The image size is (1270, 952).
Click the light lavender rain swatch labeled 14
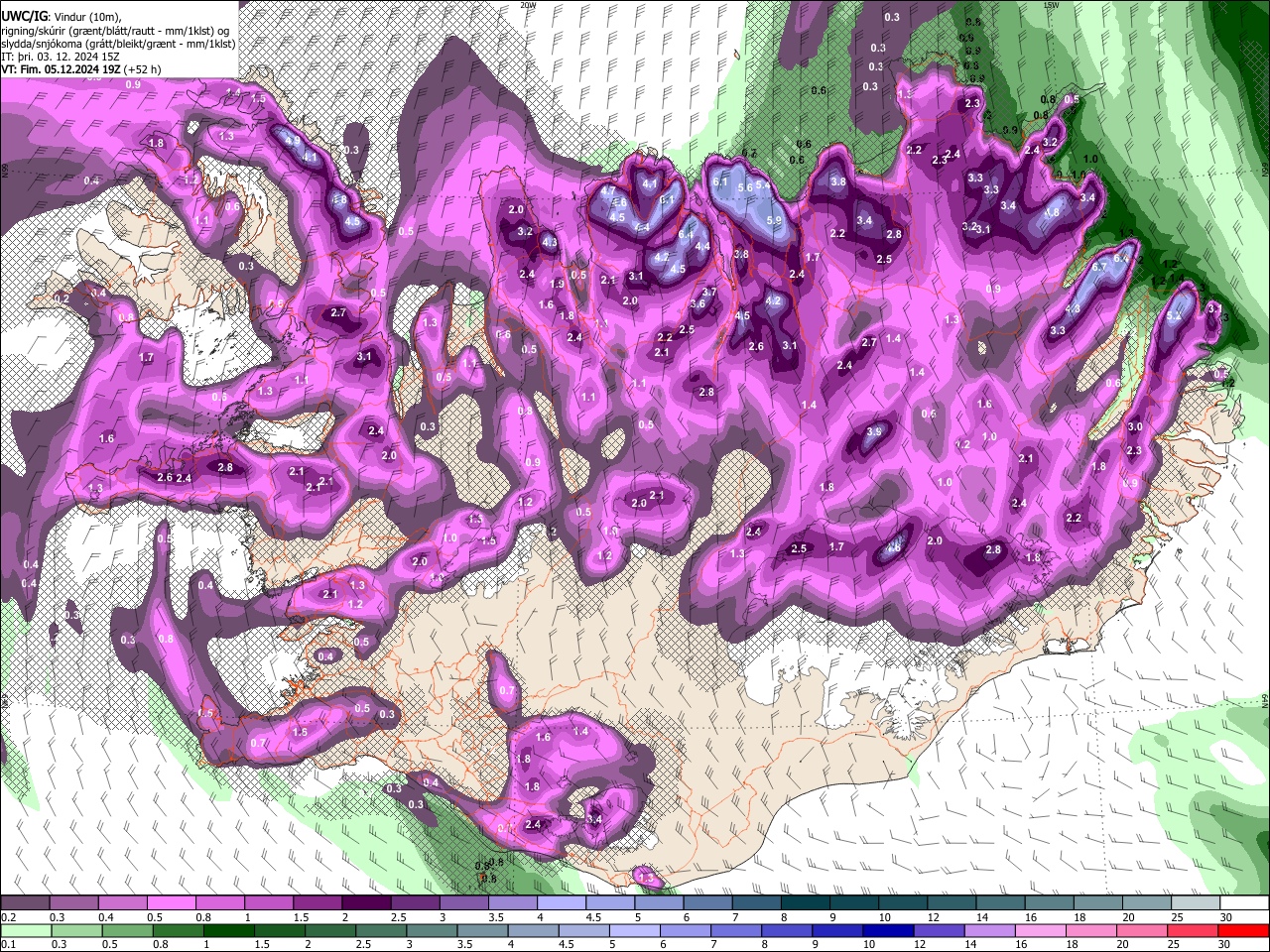point(992,930)
